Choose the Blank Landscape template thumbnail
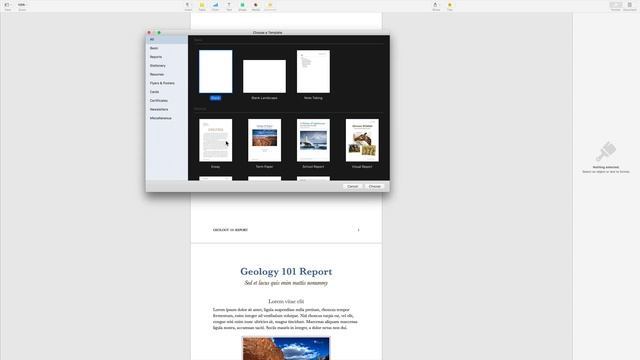Screen dimensions: 640x360 click(264, 76)
